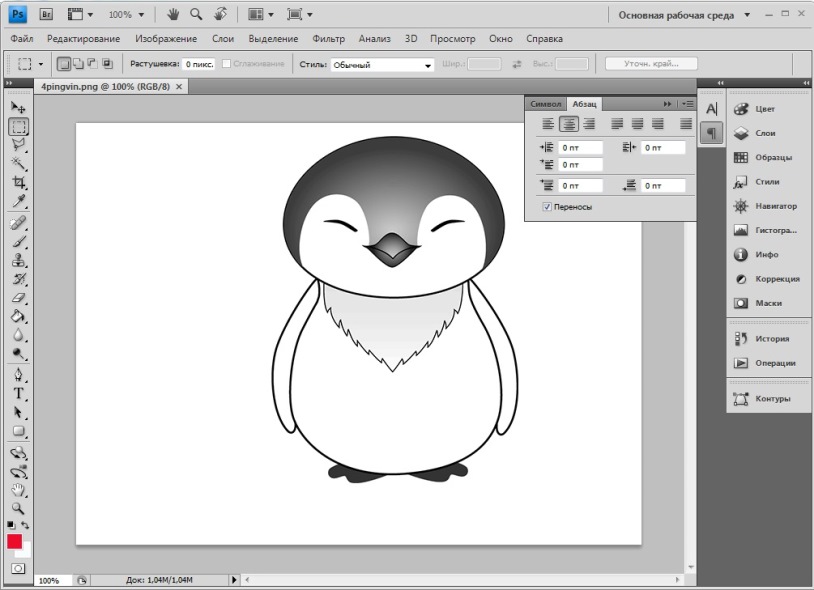Uncheck the Переносы checkbox
Viewport: 814px width, 590px height.
tap(547, 207)
